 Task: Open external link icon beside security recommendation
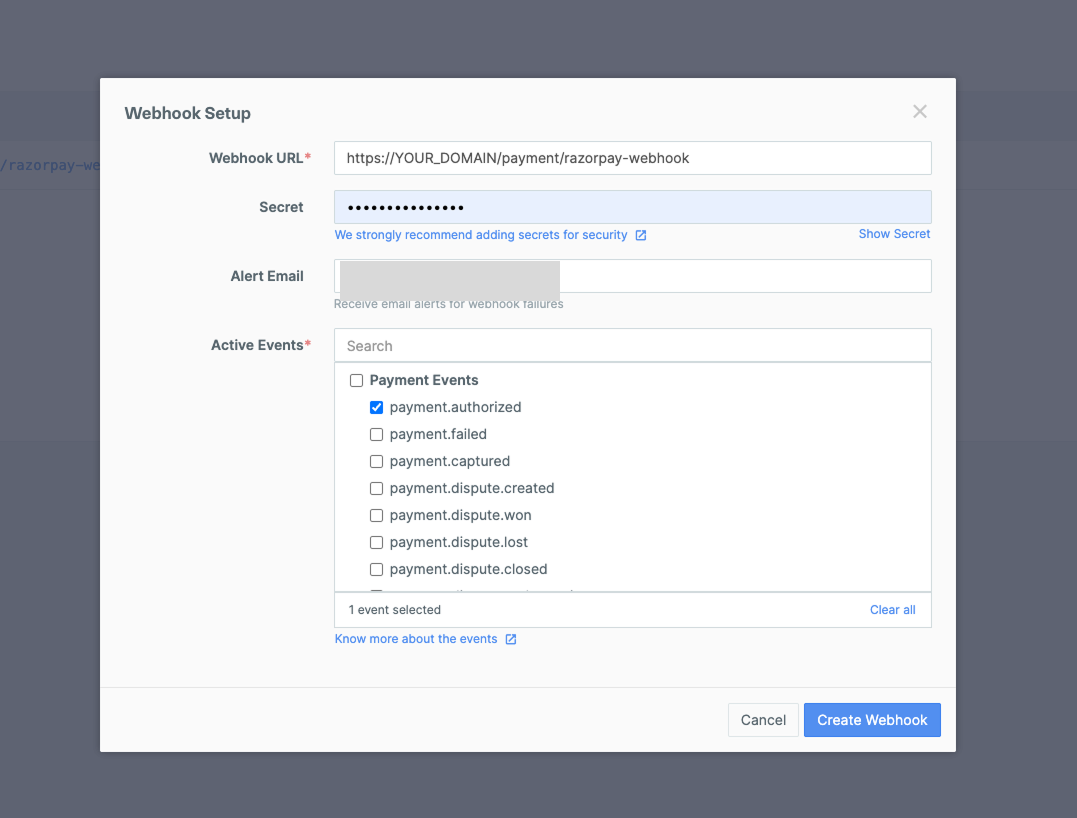pos(641,236)
